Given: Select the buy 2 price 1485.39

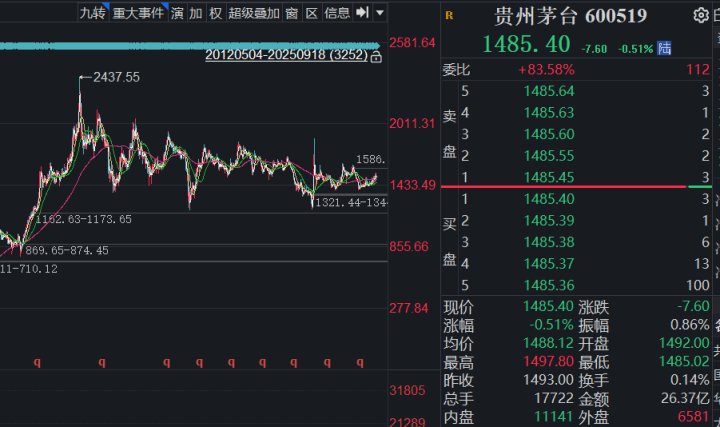Looking at the screenshot, I should (x=549, y=220).
